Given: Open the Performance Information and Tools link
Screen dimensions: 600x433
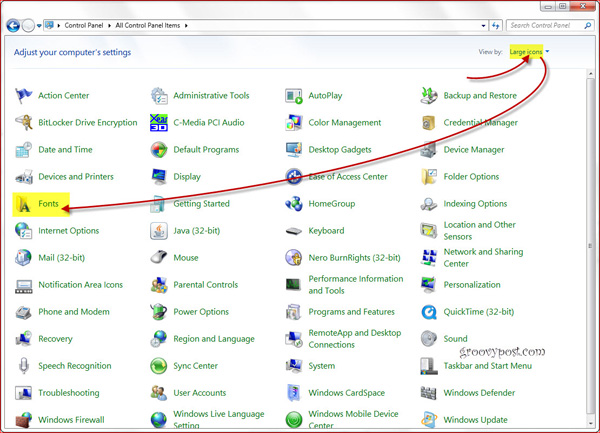Looking at the screenshot, I should [356, 285].
